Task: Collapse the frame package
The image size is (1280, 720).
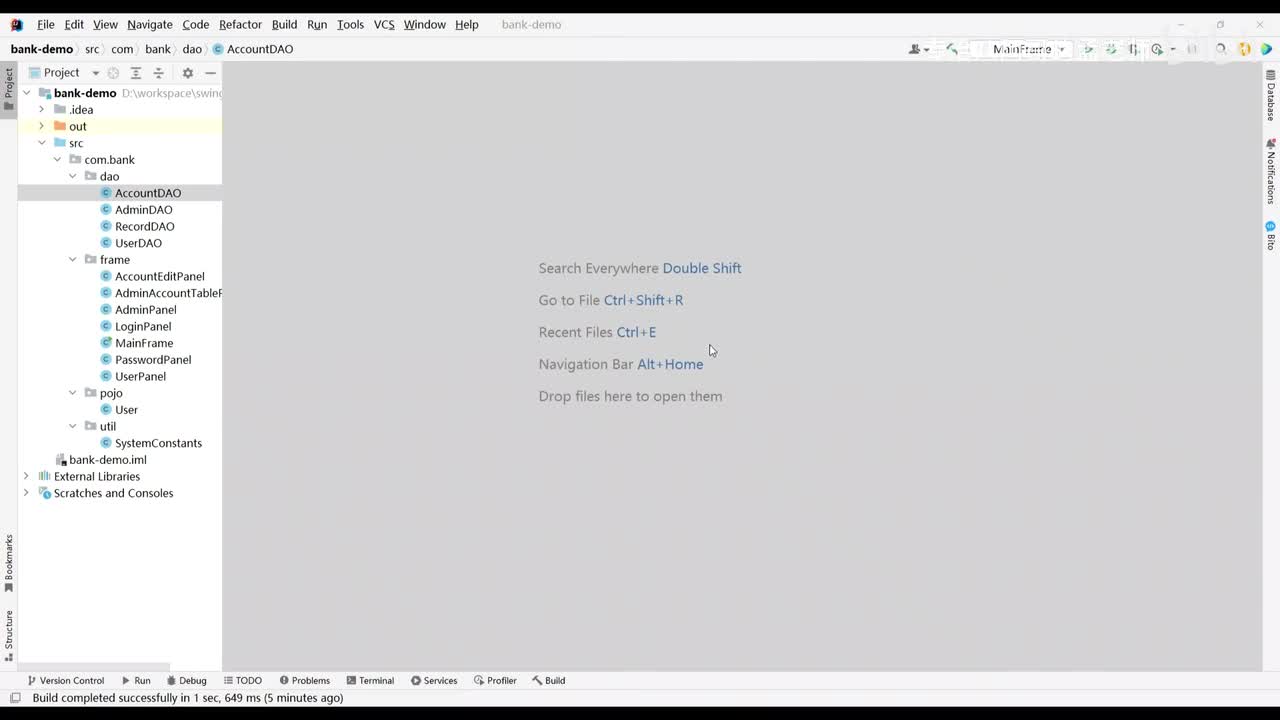Action: click(73, 260)
